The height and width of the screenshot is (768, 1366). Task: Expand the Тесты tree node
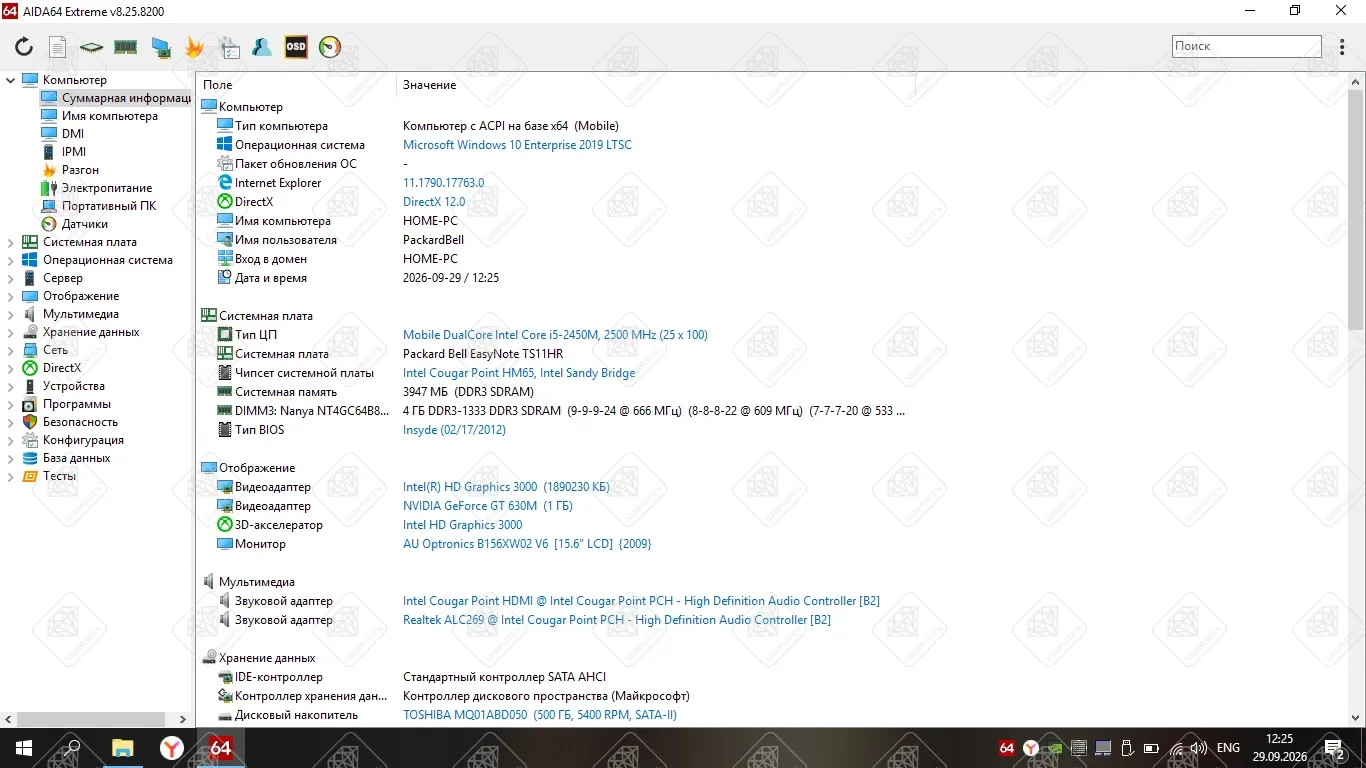click(x=11, y=476)
